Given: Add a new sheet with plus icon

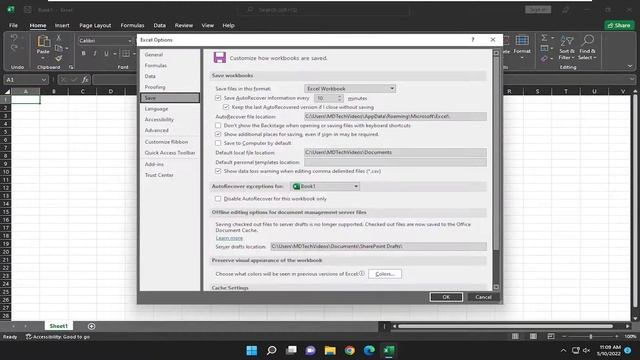Looking at the screenshot, I should coord(91,326).
